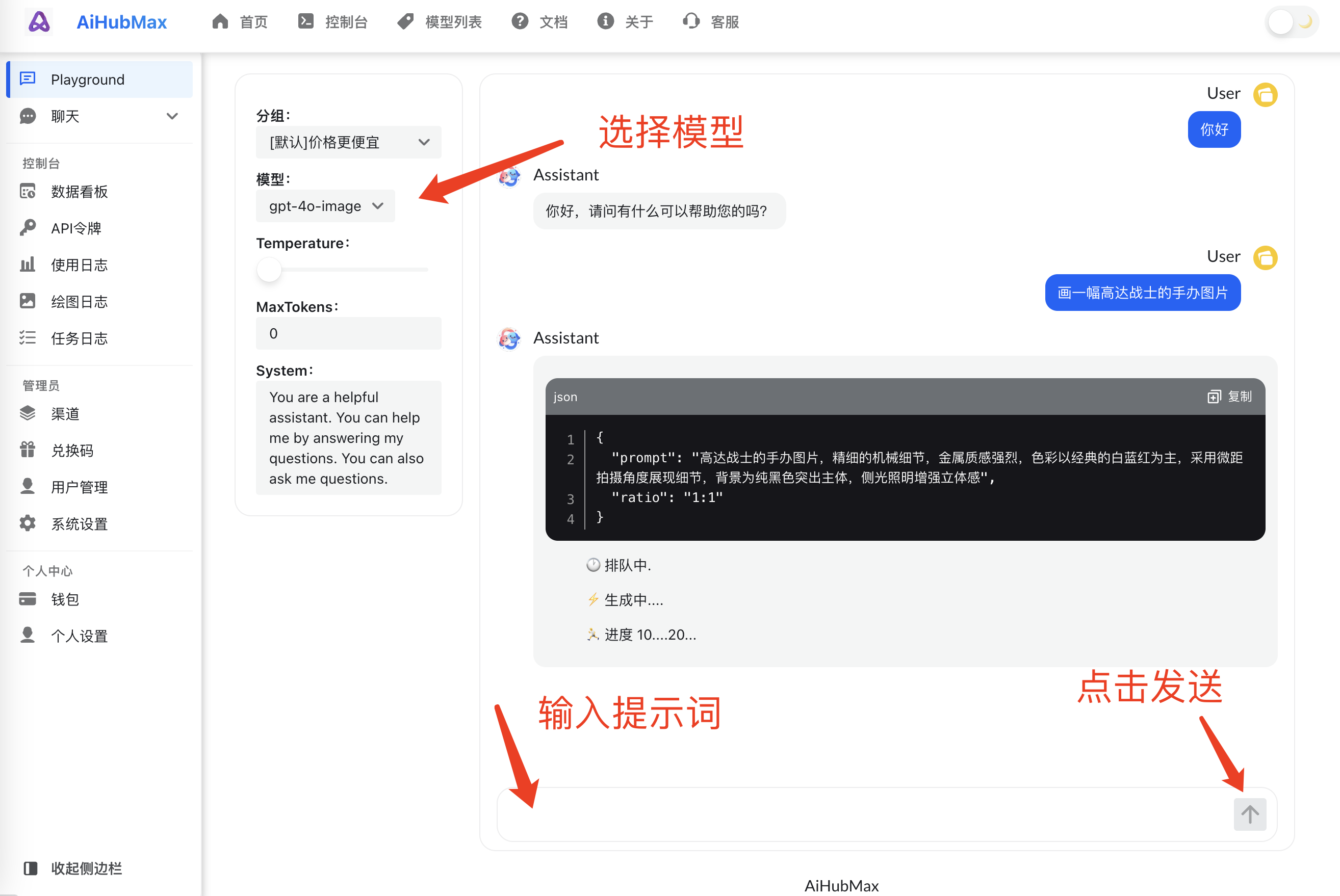
Task: Open API令牌 key page
Action: click(75, 228)
